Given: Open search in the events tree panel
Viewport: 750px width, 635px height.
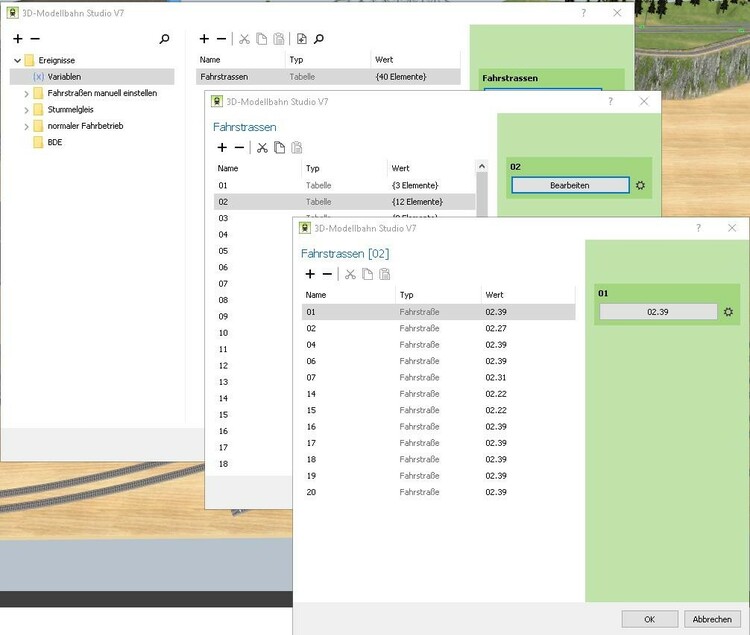Looking at the screenshot, I should coord(164,39).
